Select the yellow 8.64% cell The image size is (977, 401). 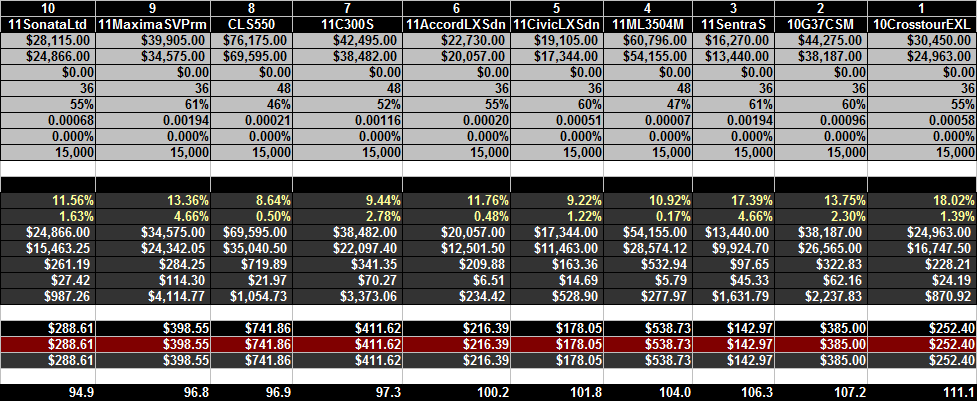click(x=252, y=200)
